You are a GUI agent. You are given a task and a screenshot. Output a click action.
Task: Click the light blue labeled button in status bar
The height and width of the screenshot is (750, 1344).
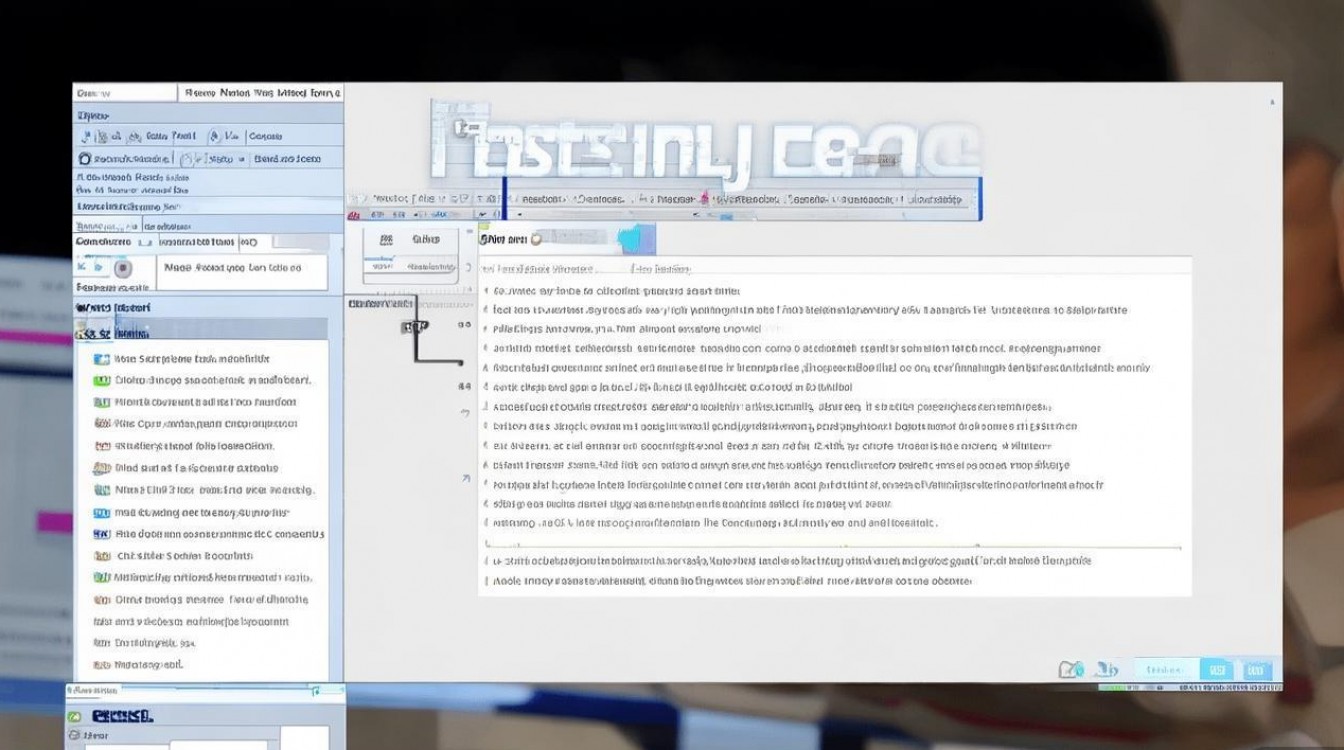pyautogui.click(x=1164, y=669)
